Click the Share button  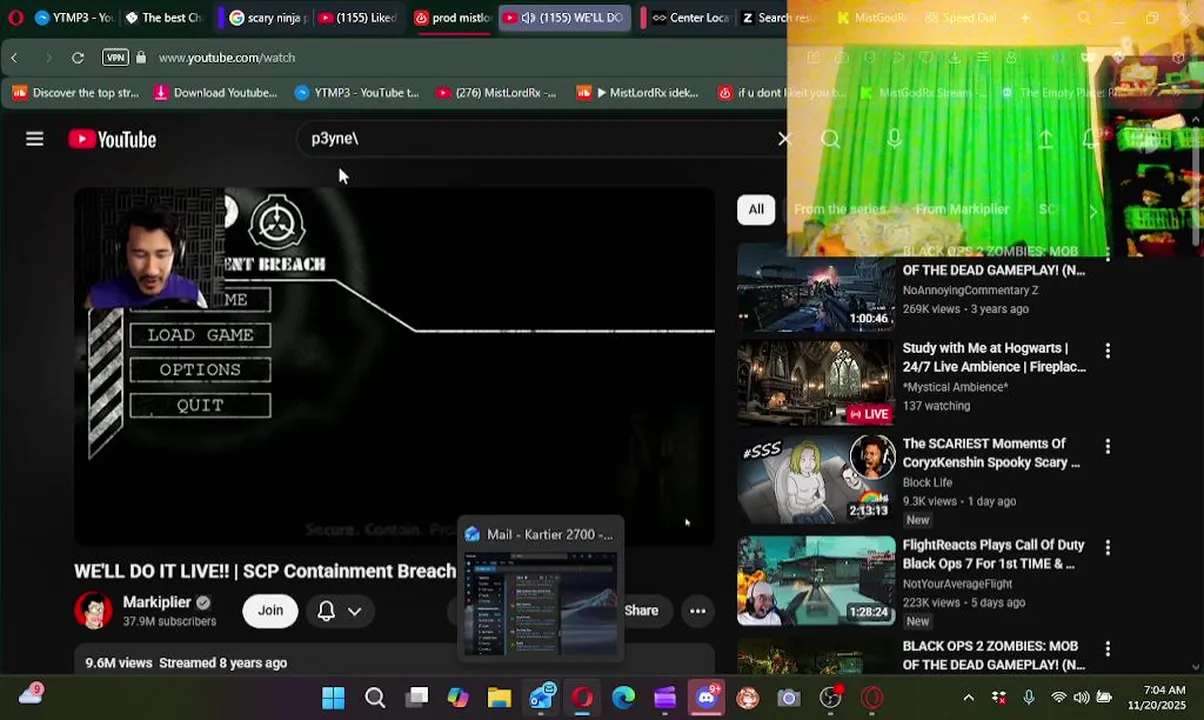tap(641, 611)
